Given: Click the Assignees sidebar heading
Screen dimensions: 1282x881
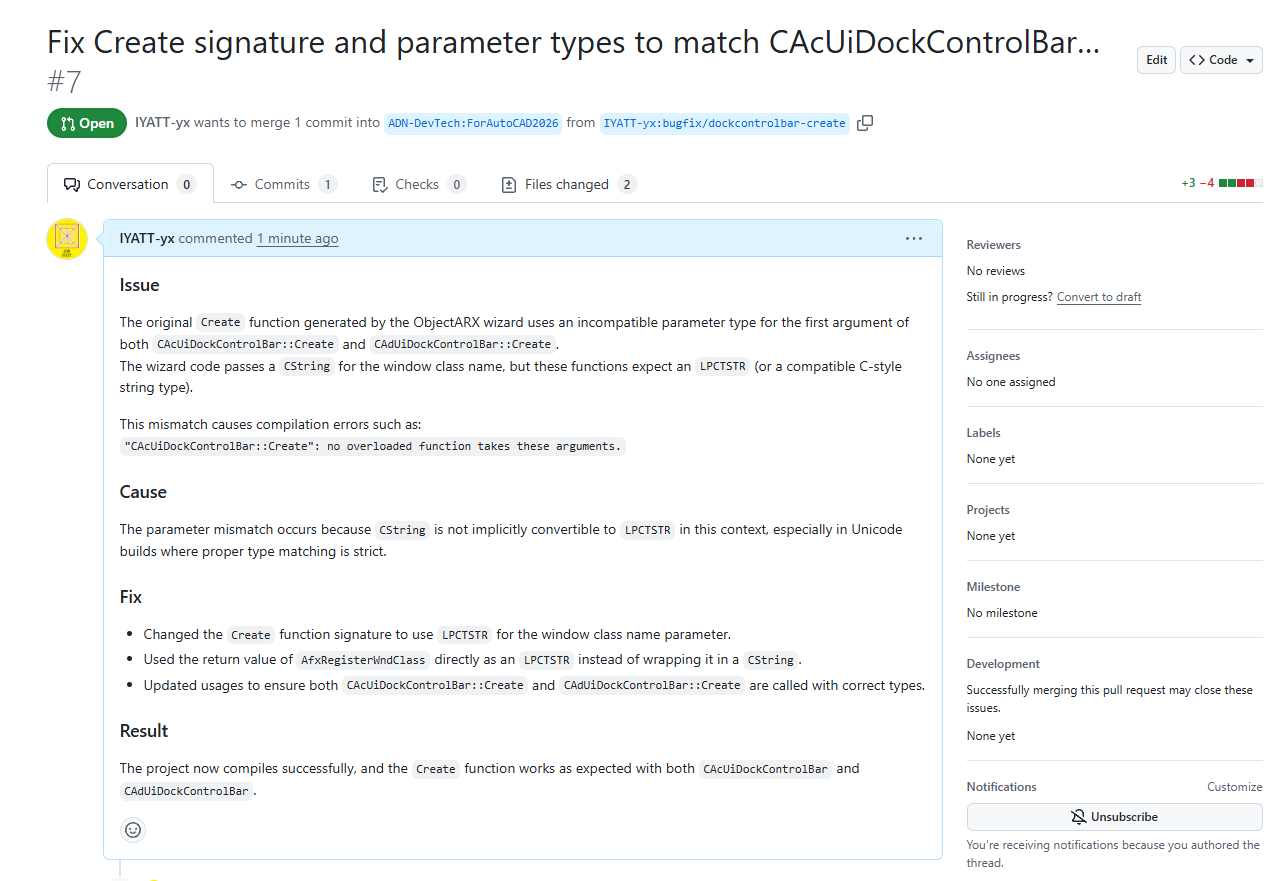Looking at the screenshot, I should click(x=993, y=356).
